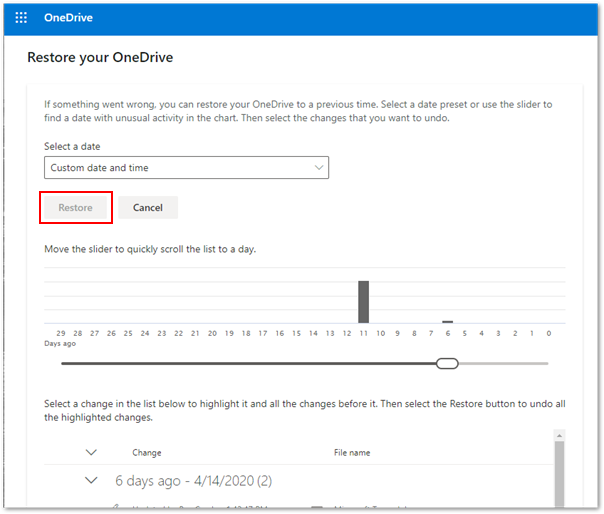Click the changes list scrollbar thumb
Image resolution: width=604 pixels, height=514 pixels.
pyautogui.click(x=559, y=475)
